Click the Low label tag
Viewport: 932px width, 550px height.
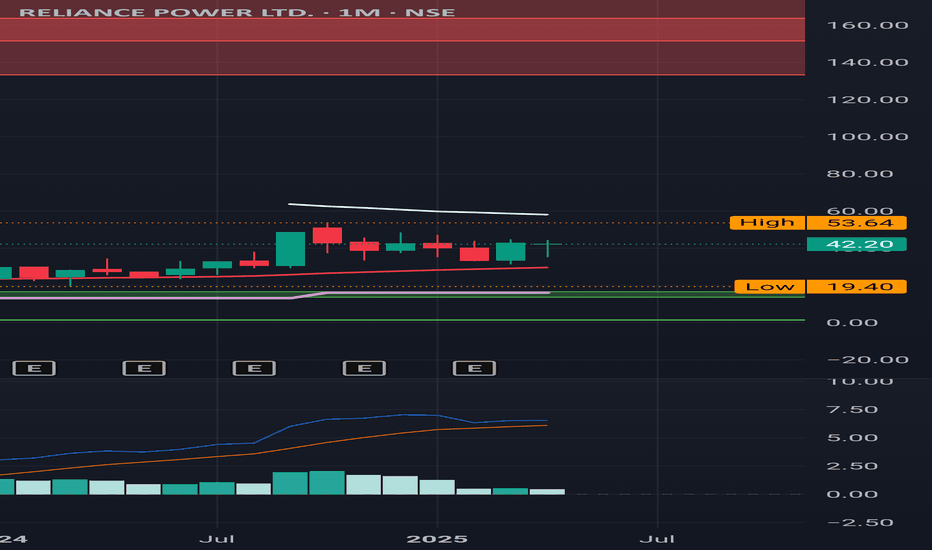[770, 287]
